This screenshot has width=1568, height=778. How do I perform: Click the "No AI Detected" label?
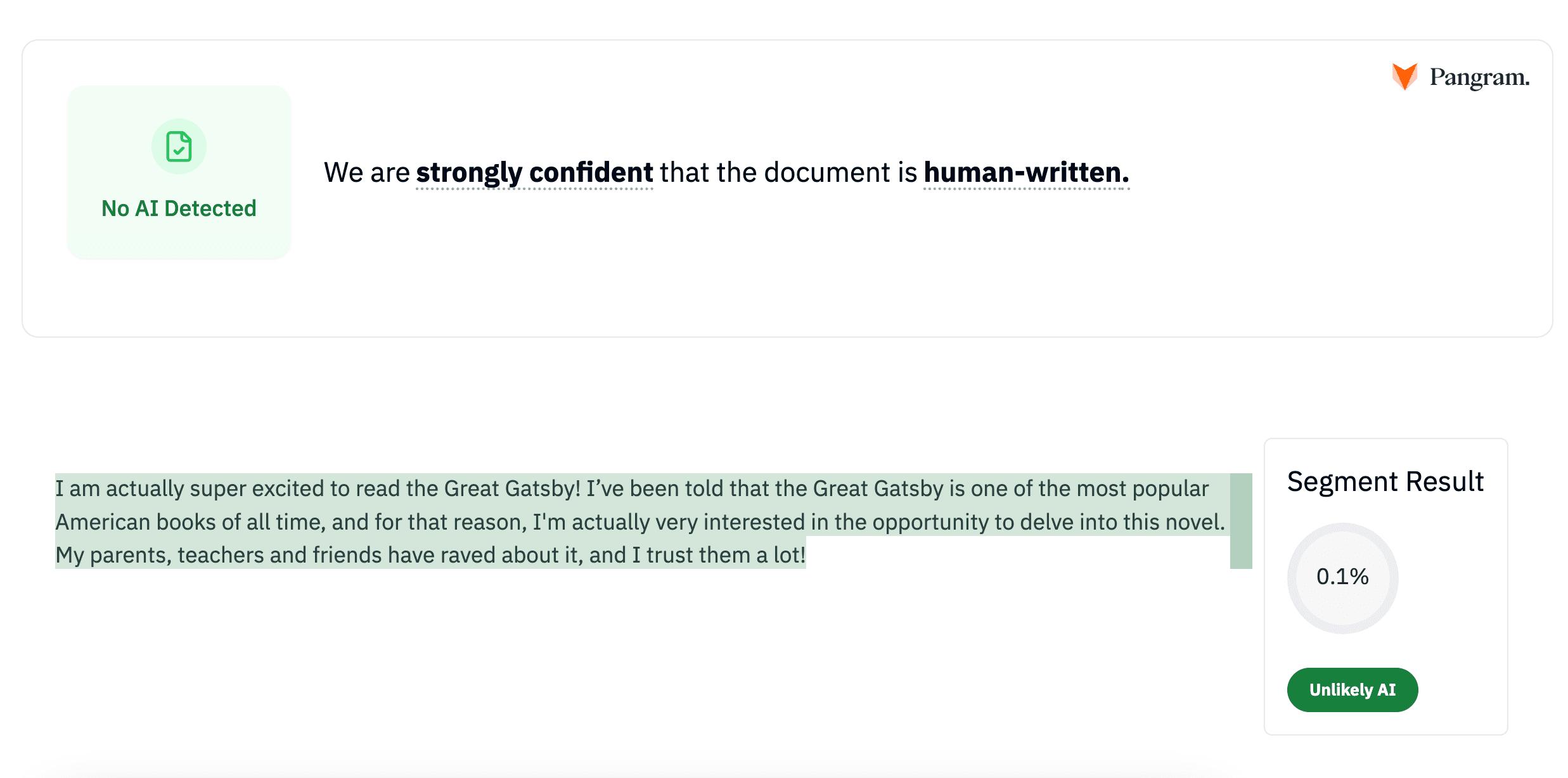pos(179,208)
